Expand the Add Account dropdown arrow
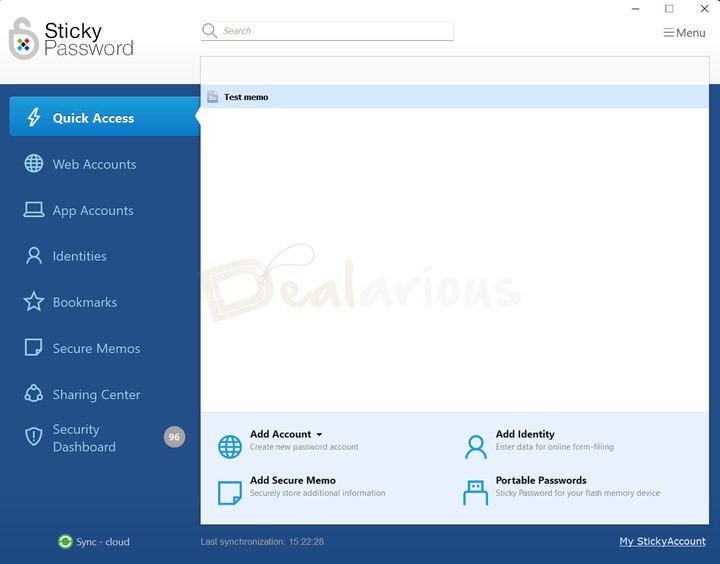This screenshot has height=564, width=720. (x=319, y=434)
